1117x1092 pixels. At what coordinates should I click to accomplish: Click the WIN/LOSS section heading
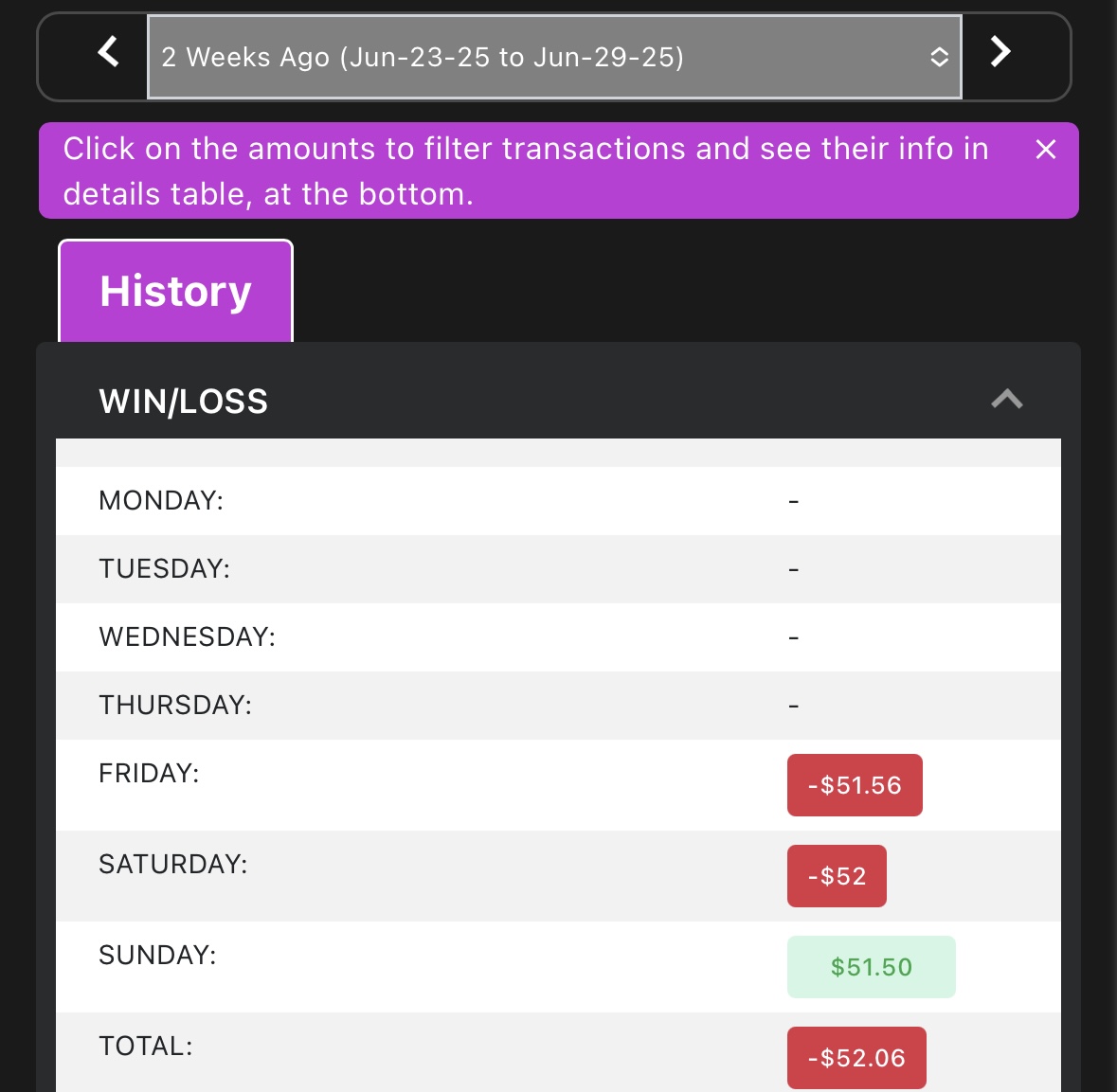pyautogui.click(x=184, y=402)
